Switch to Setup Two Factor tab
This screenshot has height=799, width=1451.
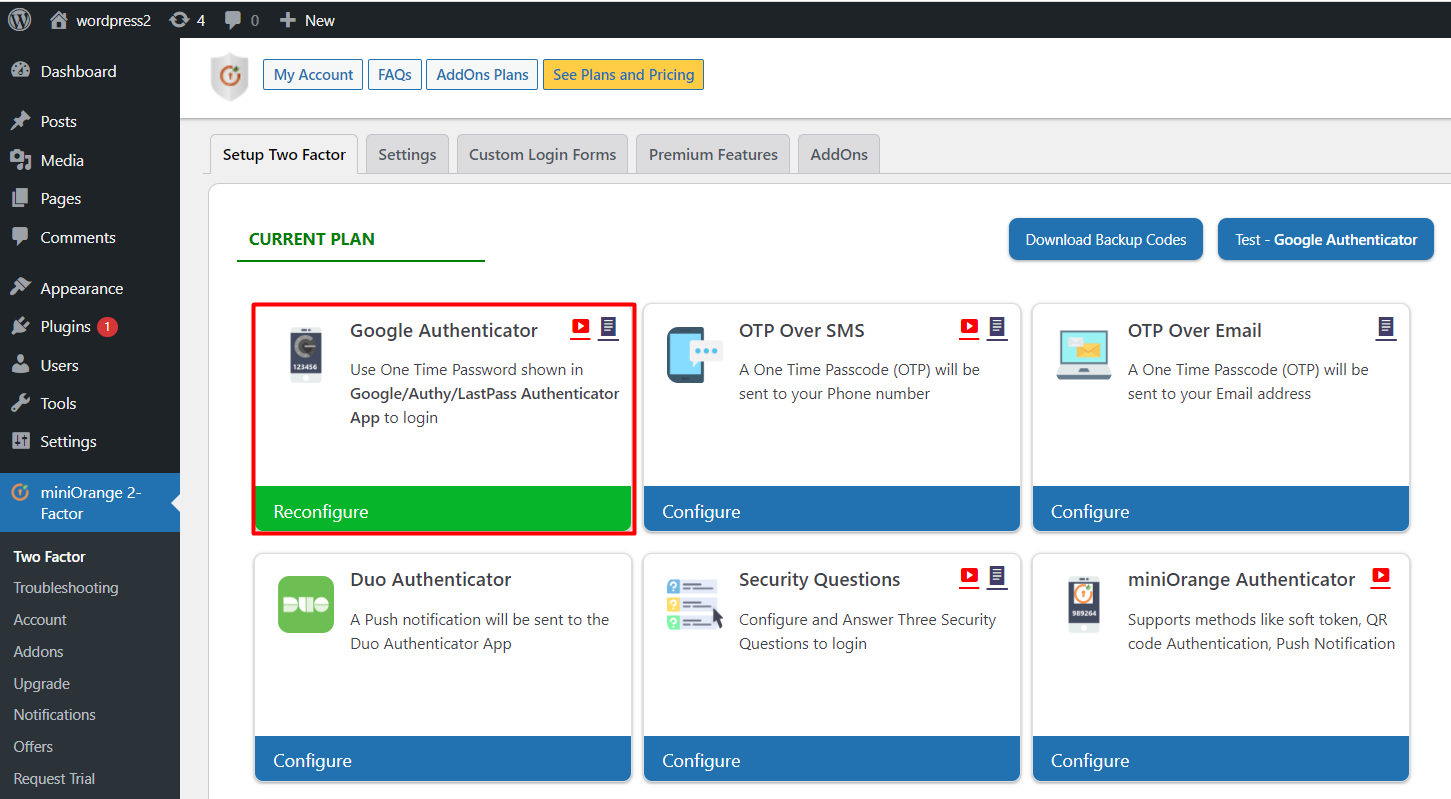point(284,154)
